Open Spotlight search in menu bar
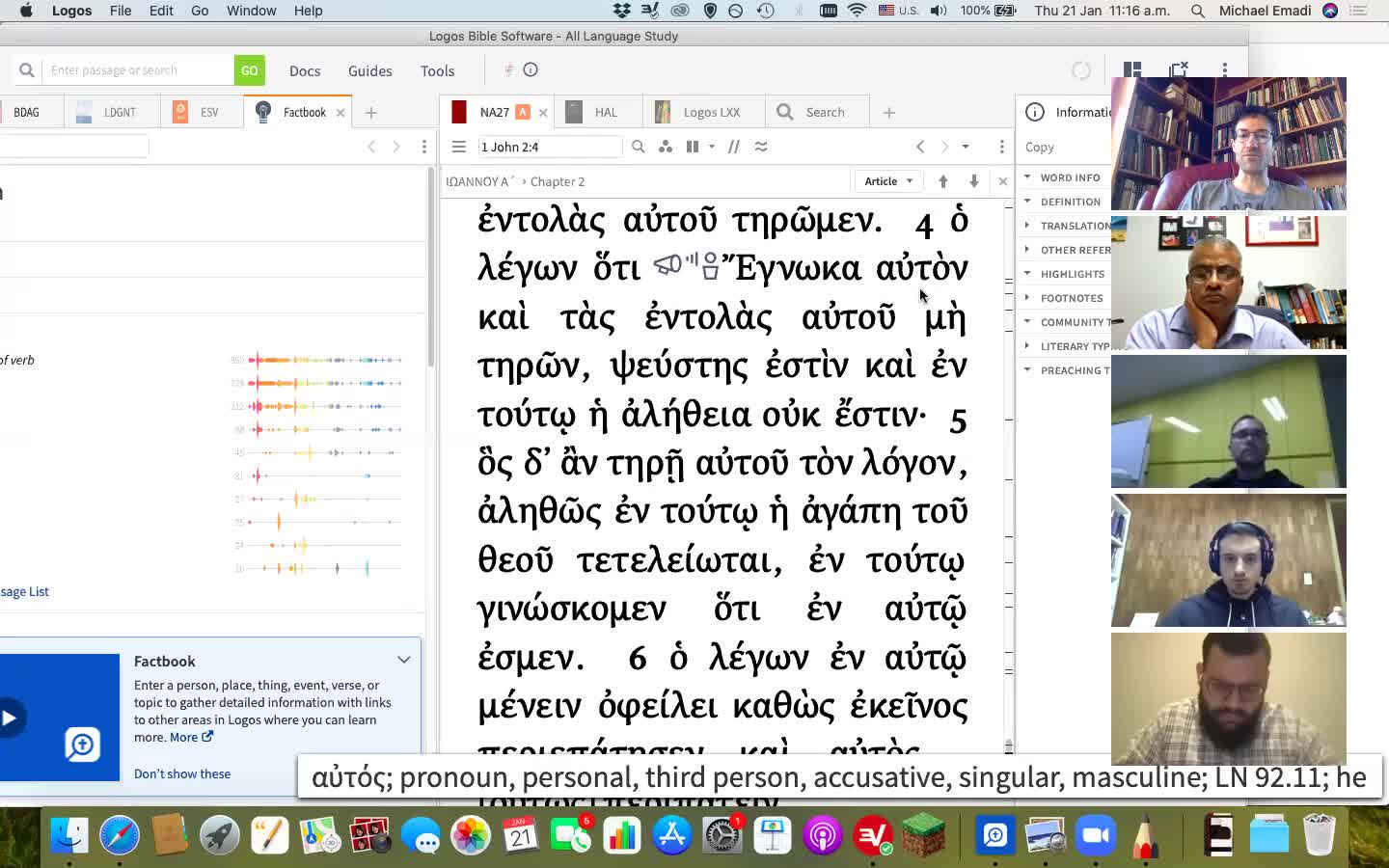 1197,11
